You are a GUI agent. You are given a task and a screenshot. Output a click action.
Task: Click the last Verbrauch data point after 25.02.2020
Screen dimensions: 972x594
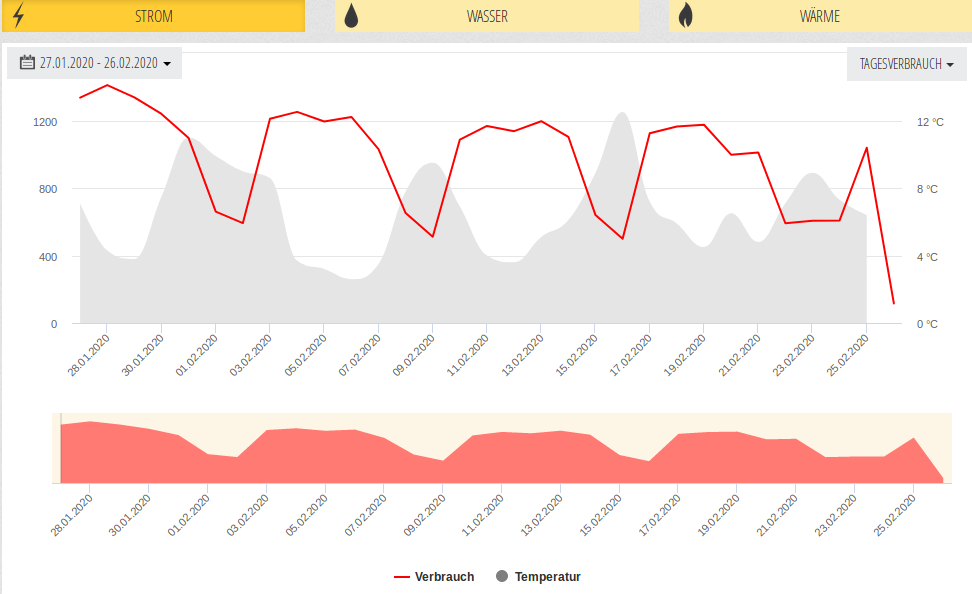[x=893, y=303]
